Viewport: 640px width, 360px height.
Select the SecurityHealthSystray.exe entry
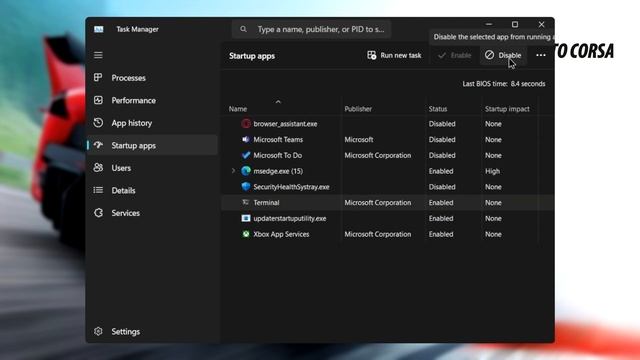pyautogui.click(x=291, y=187)
